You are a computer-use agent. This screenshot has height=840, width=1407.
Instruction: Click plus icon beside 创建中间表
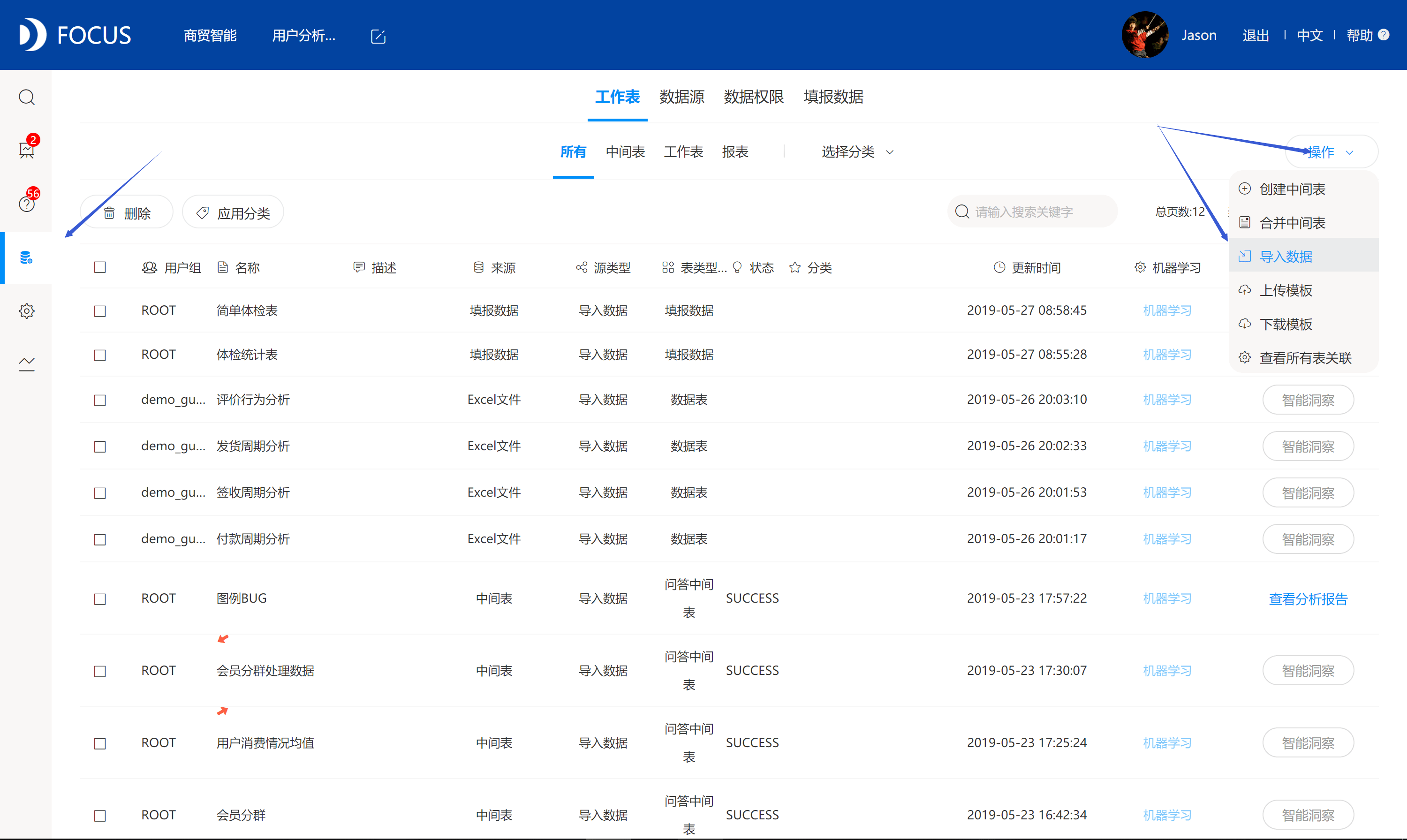click(1245, 189)
